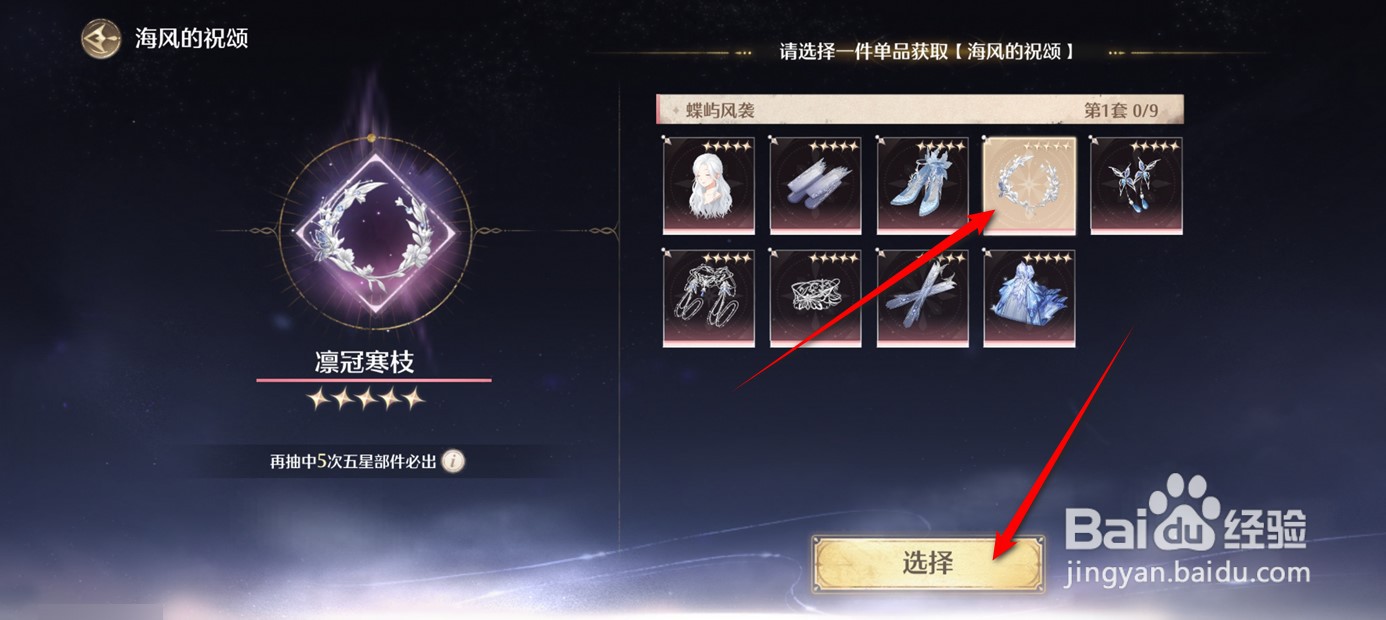
Task: Click the 再抽中5次五星部件必出 pity text
Action: point(353,462)
